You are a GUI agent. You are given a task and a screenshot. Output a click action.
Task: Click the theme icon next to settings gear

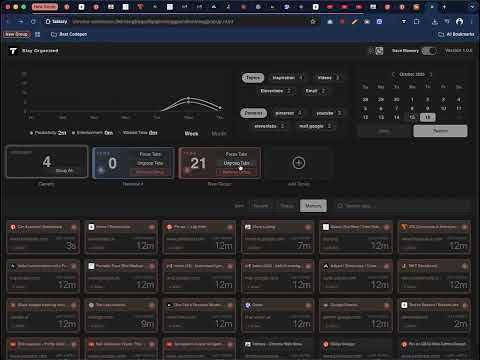point(379,51)
